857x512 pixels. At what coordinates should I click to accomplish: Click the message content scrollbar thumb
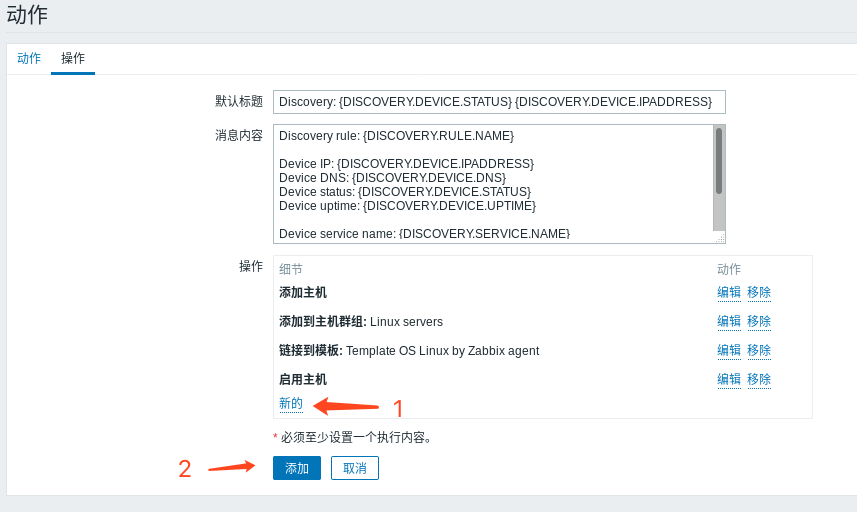(x=718, y=161)
